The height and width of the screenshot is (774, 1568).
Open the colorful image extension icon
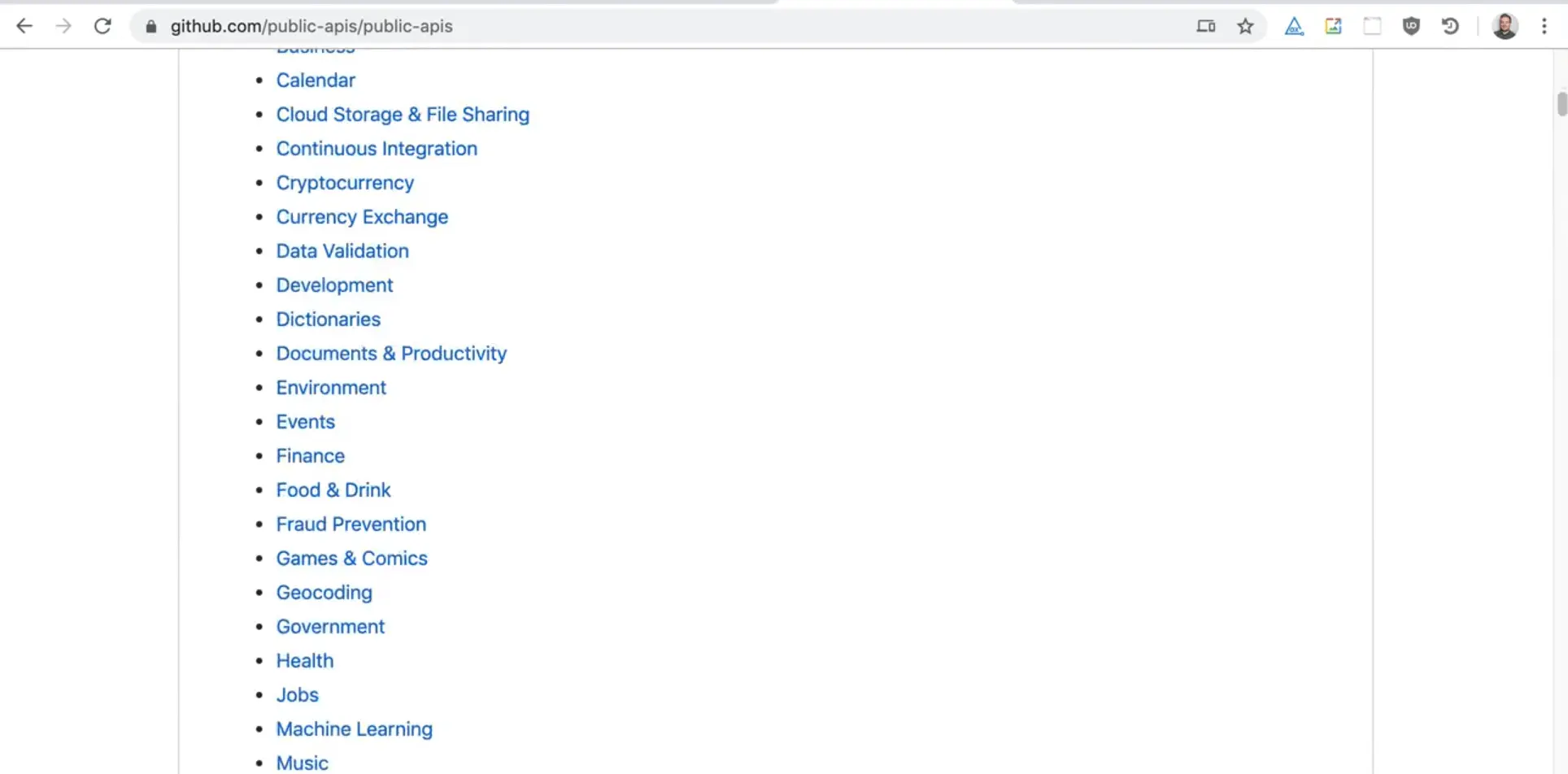pos(1333,26)
